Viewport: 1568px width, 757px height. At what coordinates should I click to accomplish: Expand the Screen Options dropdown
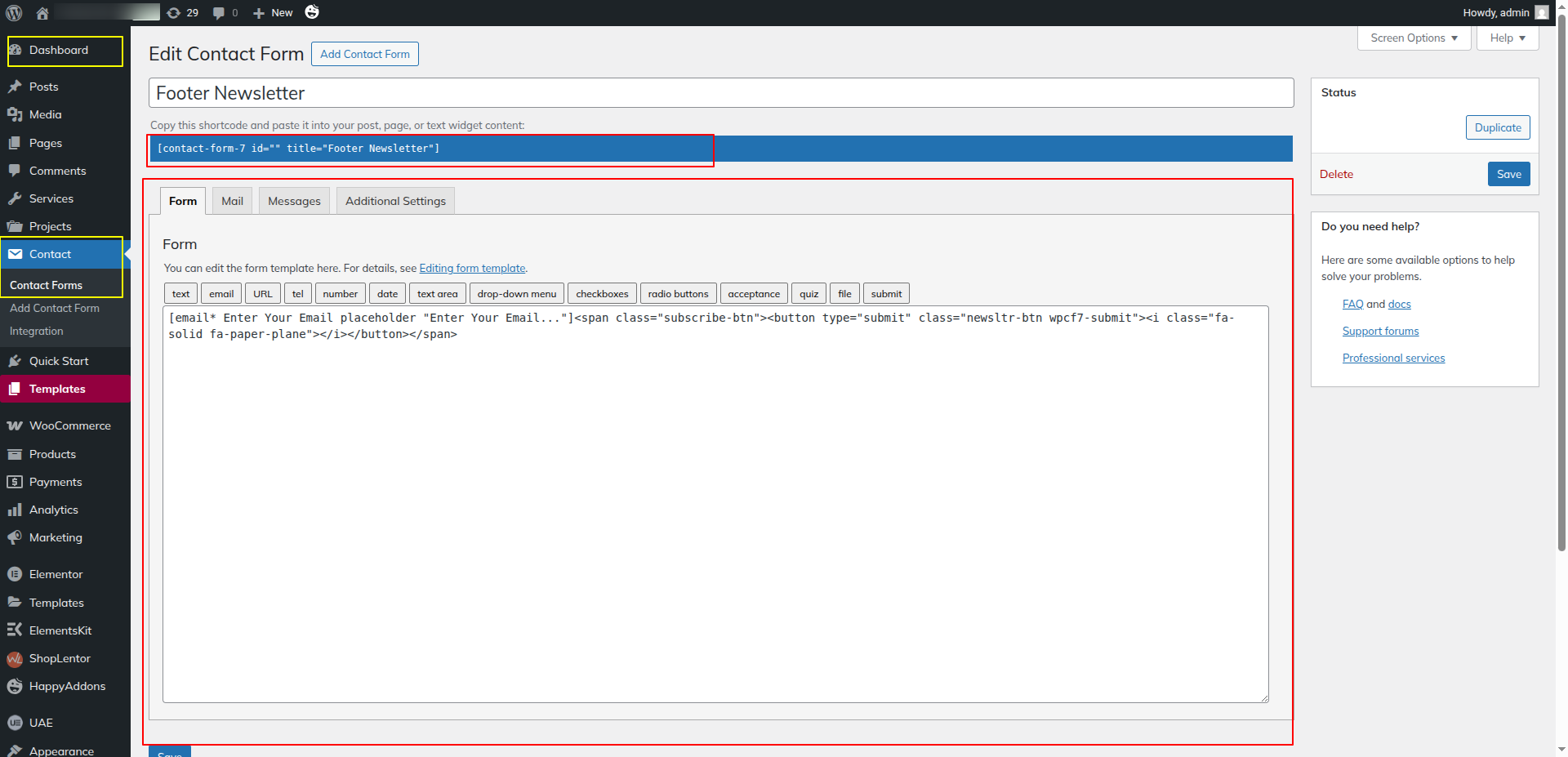[1414, 38]
